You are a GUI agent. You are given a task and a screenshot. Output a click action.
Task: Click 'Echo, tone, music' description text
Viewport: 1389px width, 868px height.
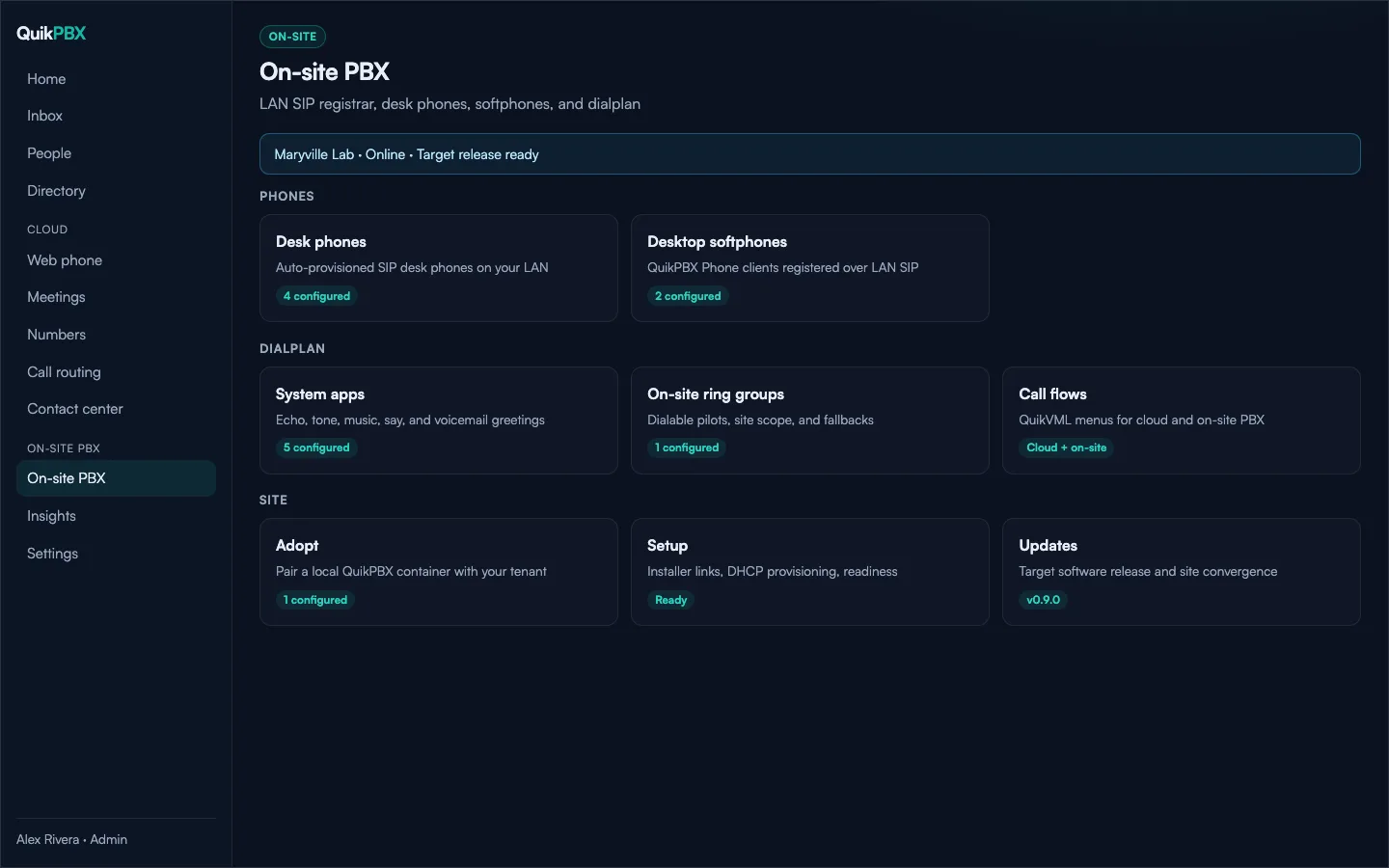[x=410, y=420]
